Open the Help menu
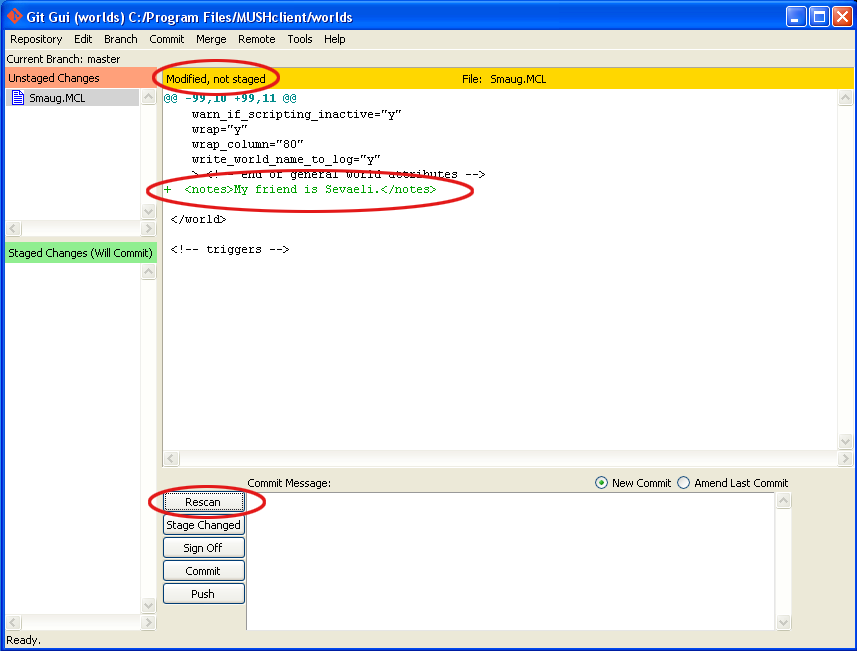The height and width of the screenshot is (651, 857). tap(334, 39)
